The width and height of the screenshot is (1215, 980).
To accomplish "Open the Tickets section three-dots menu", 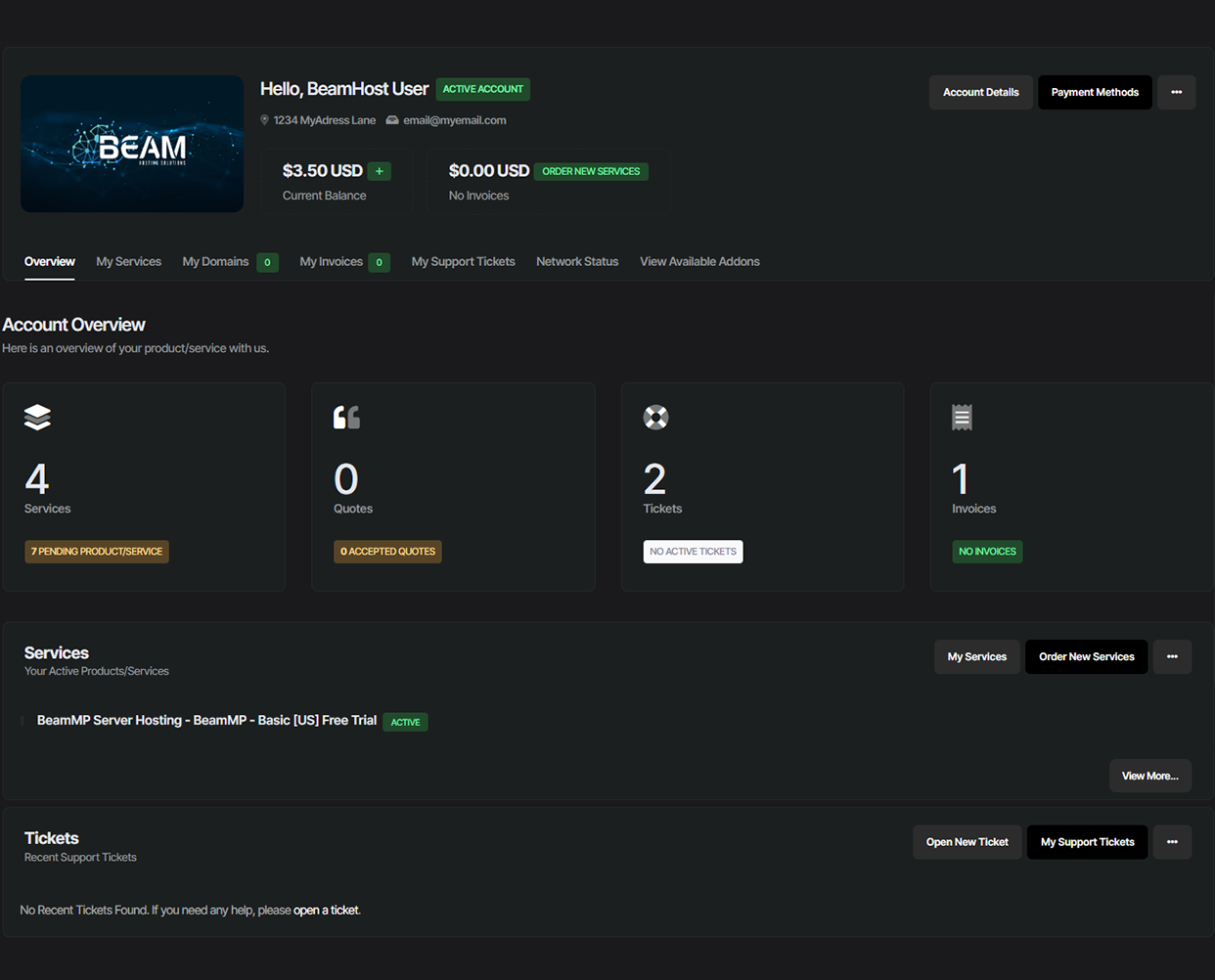I will 1172,842.
